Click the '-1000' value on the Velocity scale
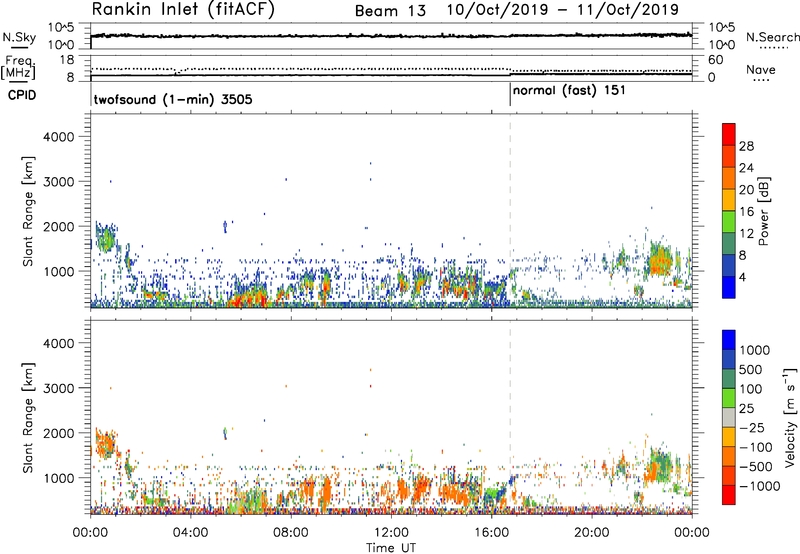This screenshot has height=554, width=800. coord(760,486)
